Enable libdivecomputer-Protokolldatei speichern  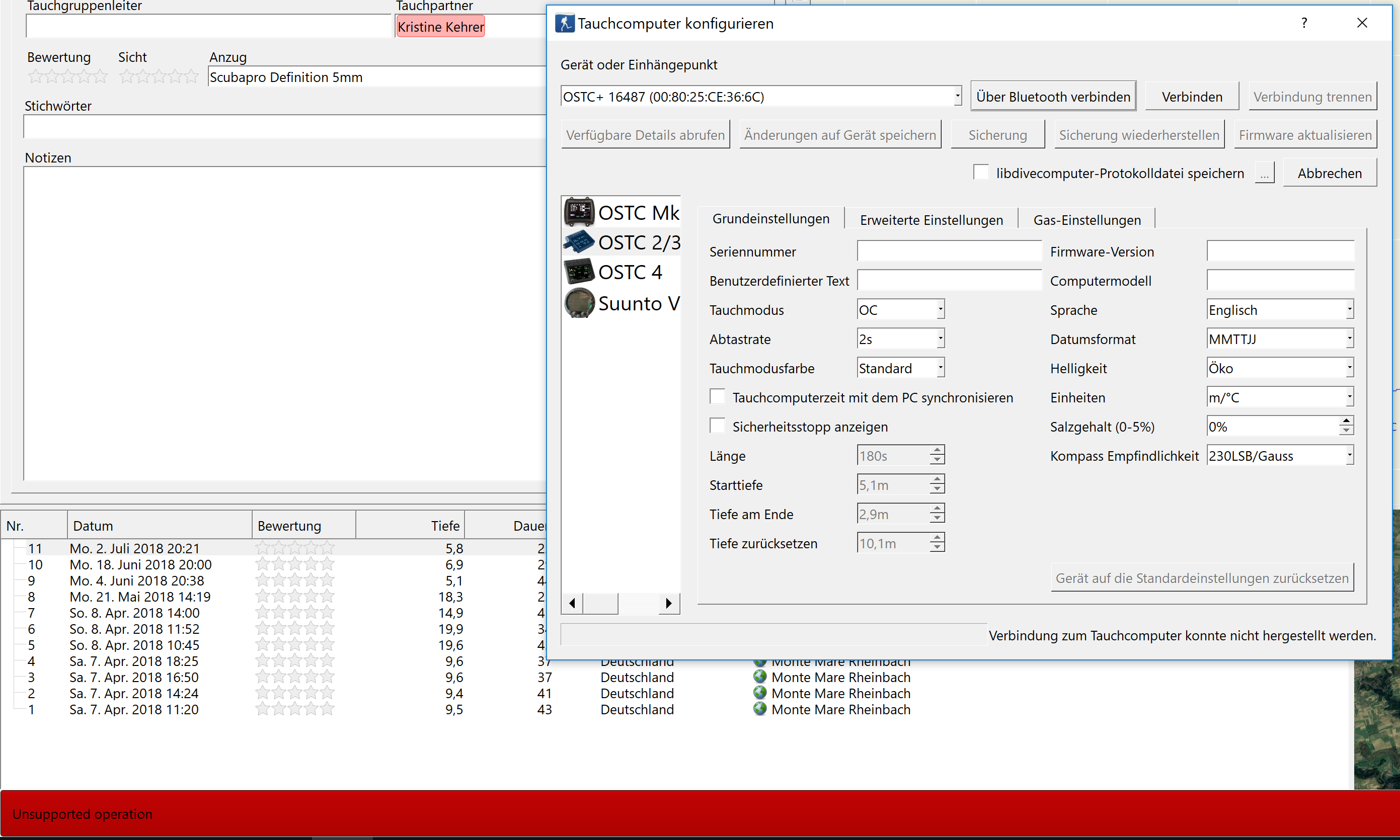[981, 172]
